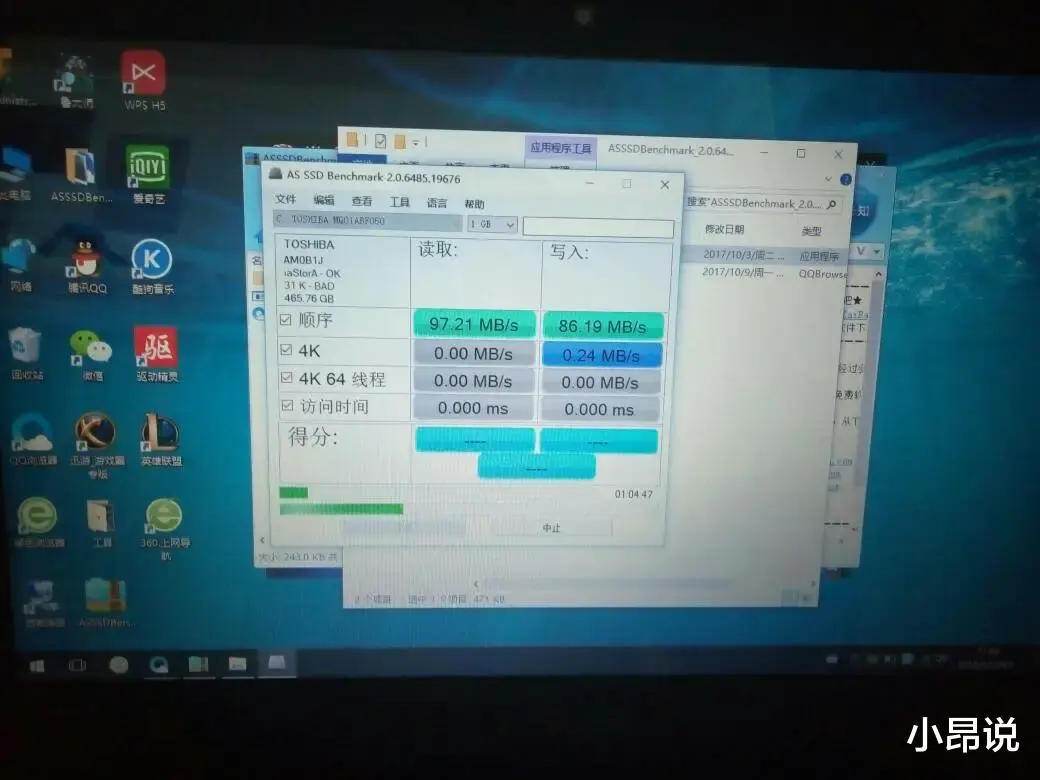Click the 86.19 MB/s sequential write result

pos(602,326)
